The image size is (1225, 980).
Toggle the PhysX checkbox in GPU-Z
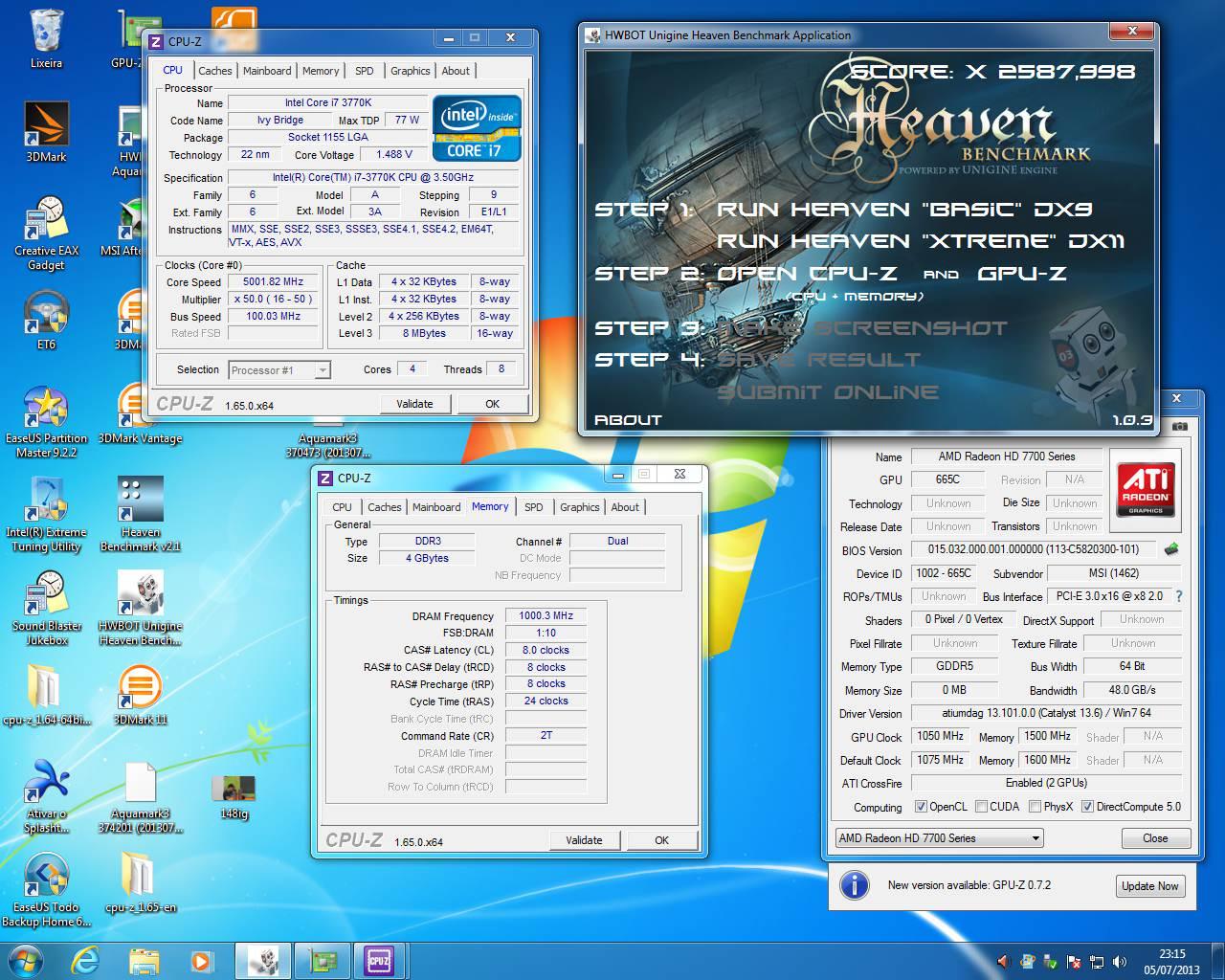coord(1035,807)
